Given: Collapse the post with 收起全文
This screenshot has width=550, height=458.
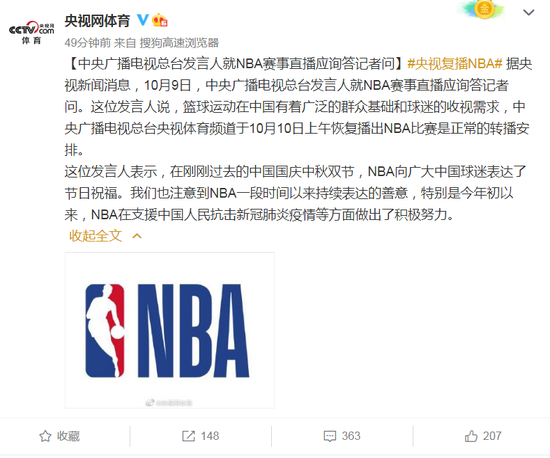Looking at the screenshot, I should coord(95,236).
